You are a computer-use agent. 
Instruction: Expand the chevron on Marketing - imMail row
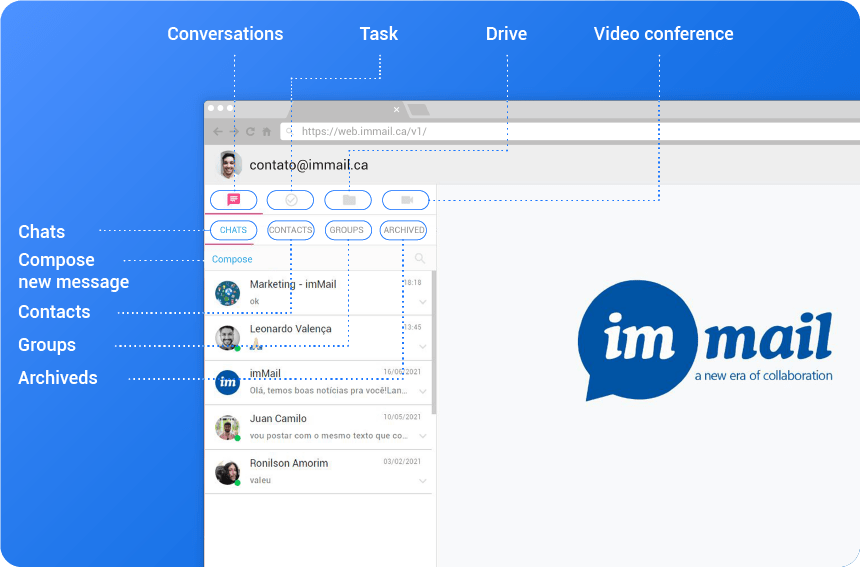click(x=423, y=302)
